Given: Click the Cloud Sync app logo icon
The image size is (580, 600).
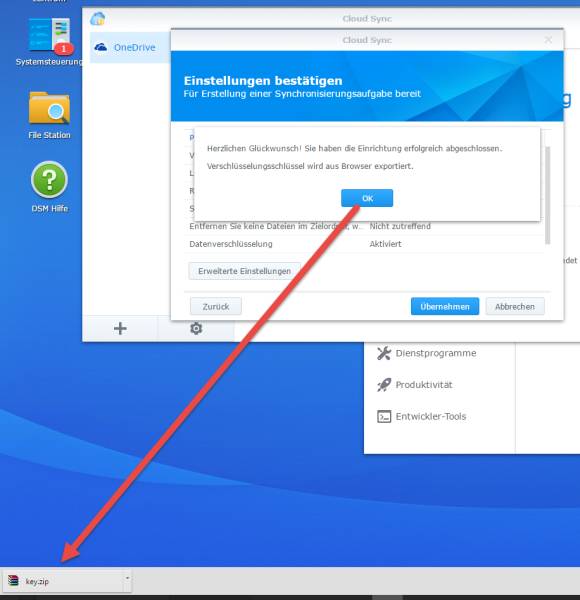Looking at the screenshot, I should point(98,18).
